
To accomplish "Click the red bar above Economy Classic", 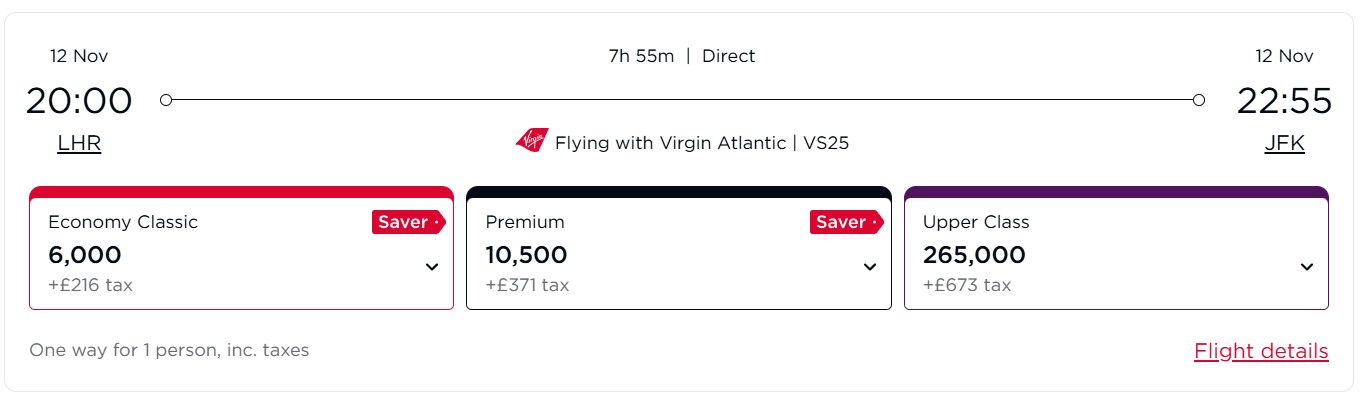I will pyautogui.click(x=241, y=192).
